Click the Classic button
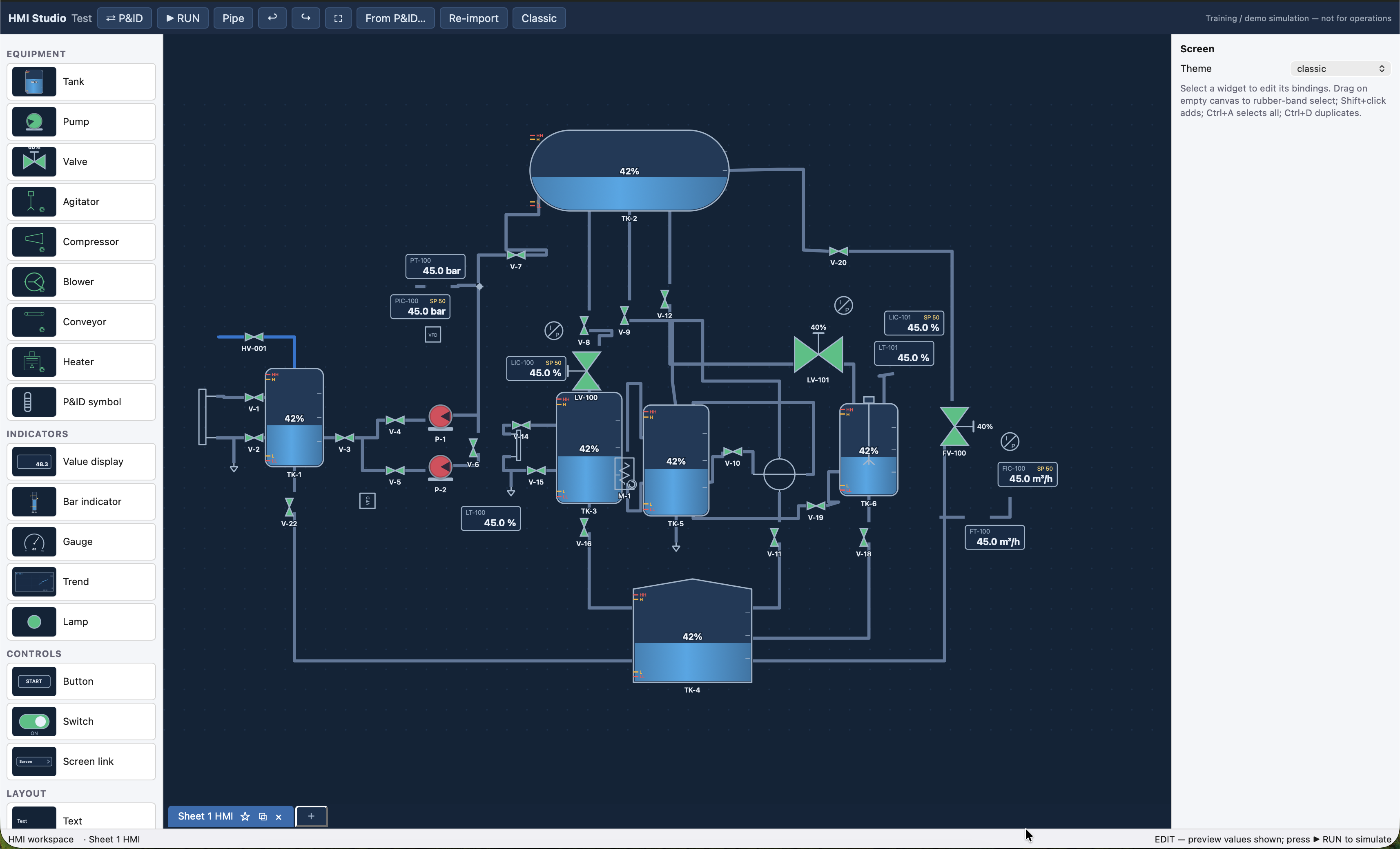1400x849 pixels. (539, 18)
